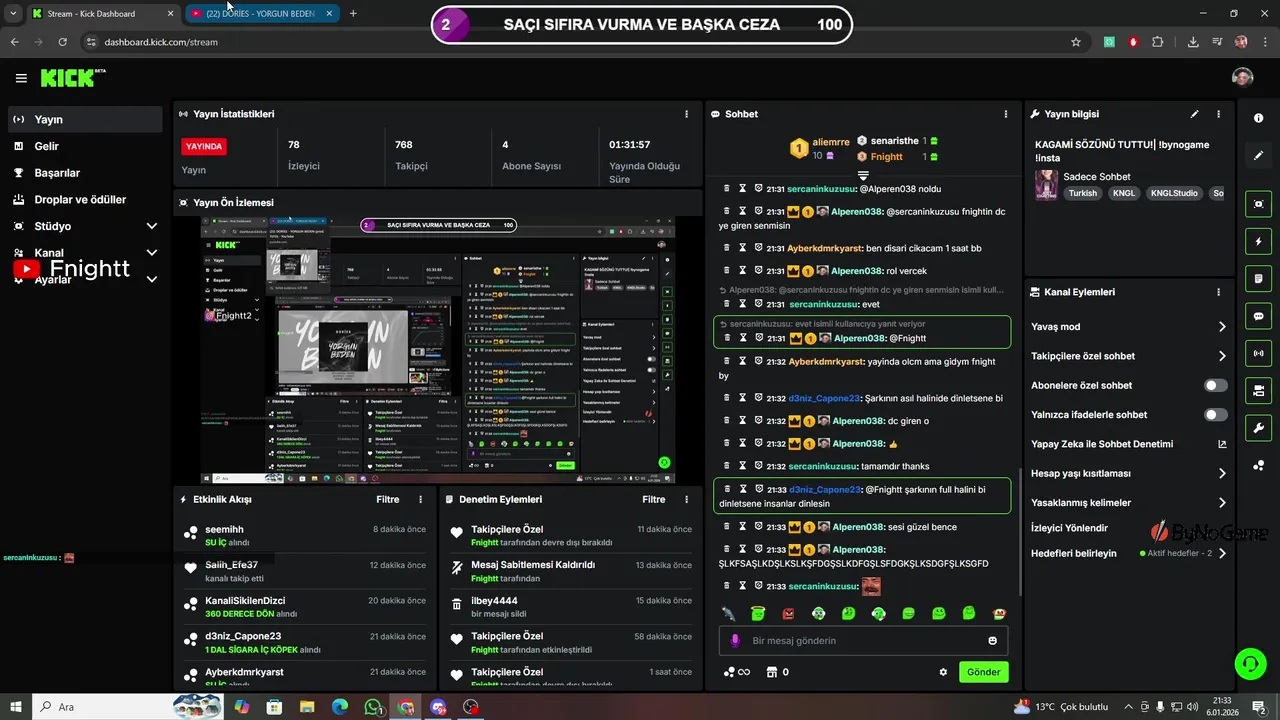
Task: Toggle Yalnızca ifadelerle sohbet switch
Action: (x=1215, y=414)
